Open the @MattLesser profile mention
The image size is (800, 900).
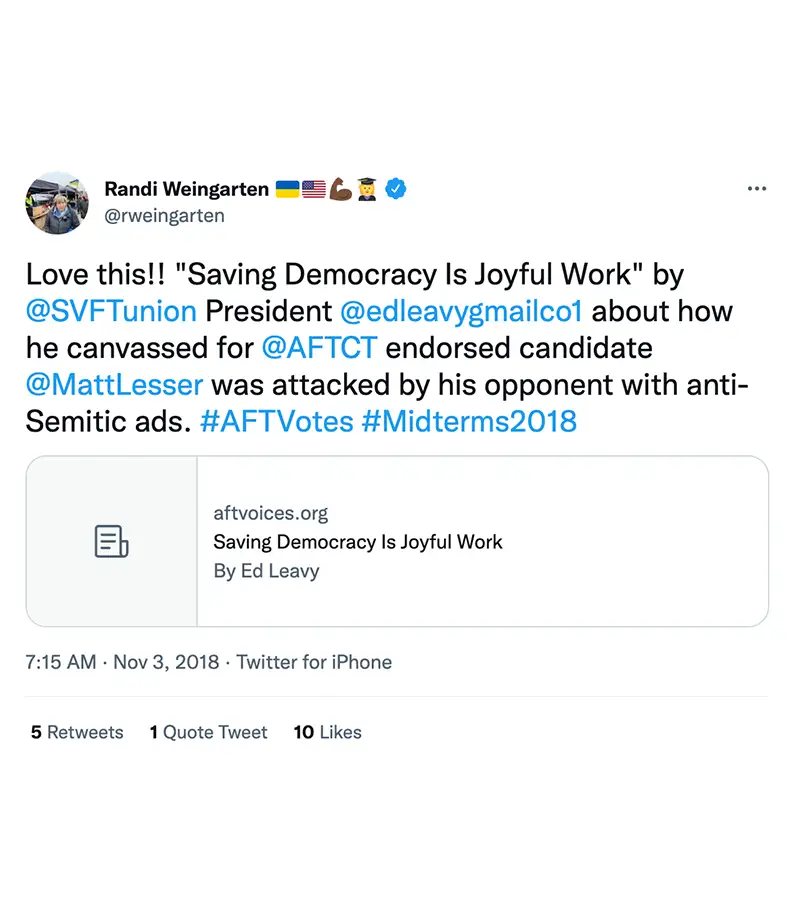point(114,384)
